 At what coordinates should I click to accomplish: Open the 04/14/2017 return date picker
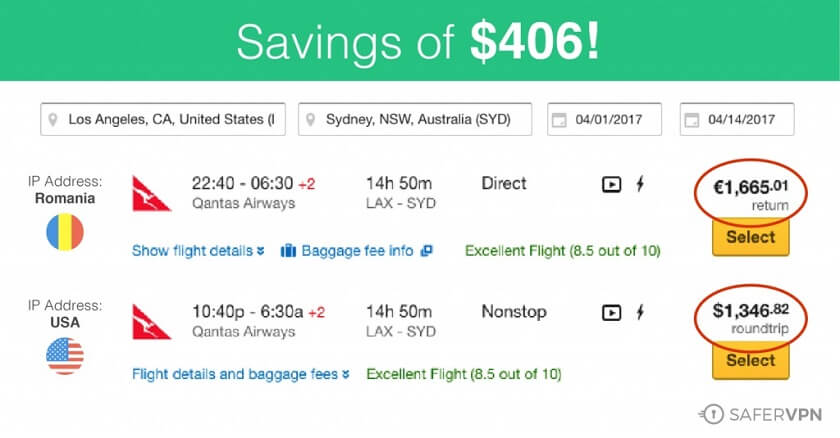pyautogui.click(x=737, y=119)
